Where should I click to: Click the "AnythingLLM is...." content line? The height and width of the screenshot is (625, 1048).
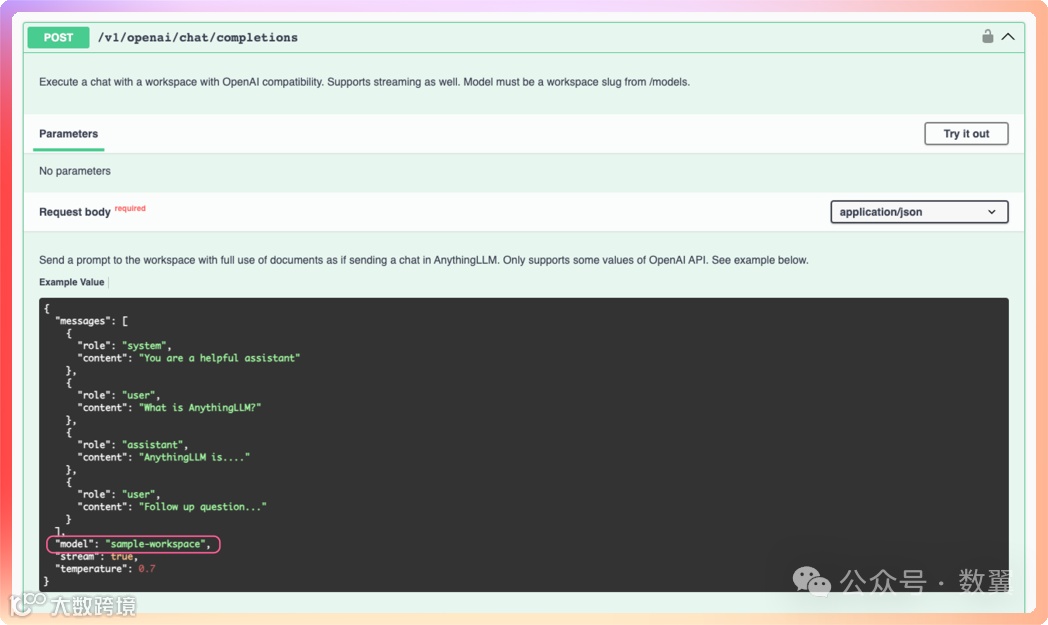[164, 457]
